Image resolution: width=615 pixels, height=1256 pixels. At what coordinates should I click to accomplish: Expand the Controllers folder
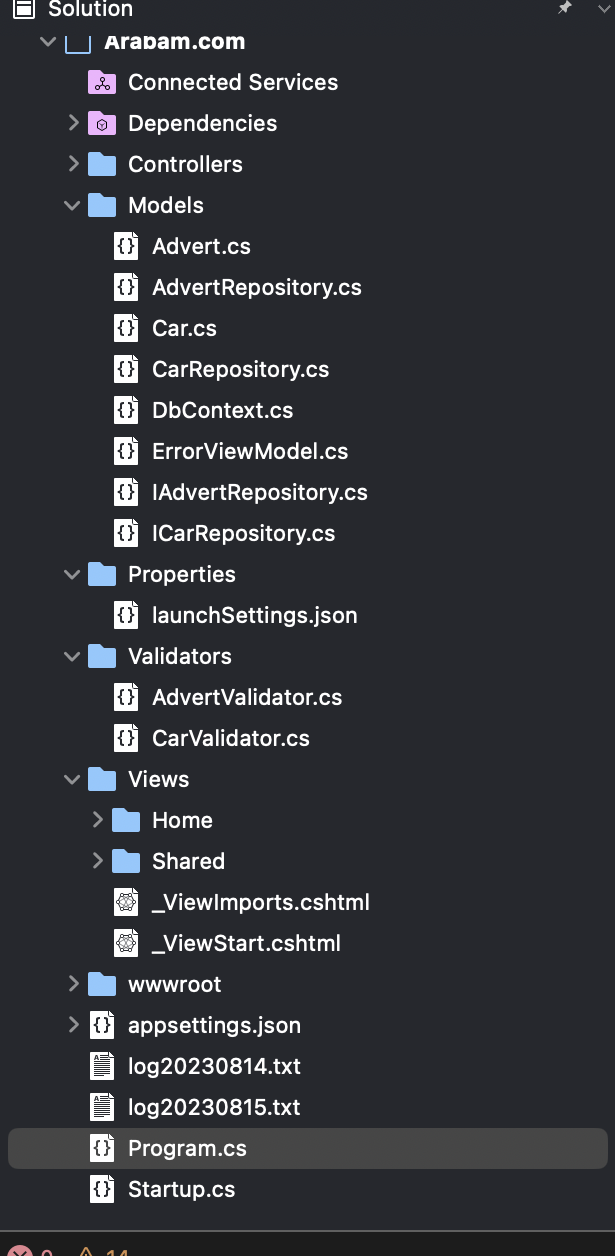pyautogui.click(x=73, y=164)
